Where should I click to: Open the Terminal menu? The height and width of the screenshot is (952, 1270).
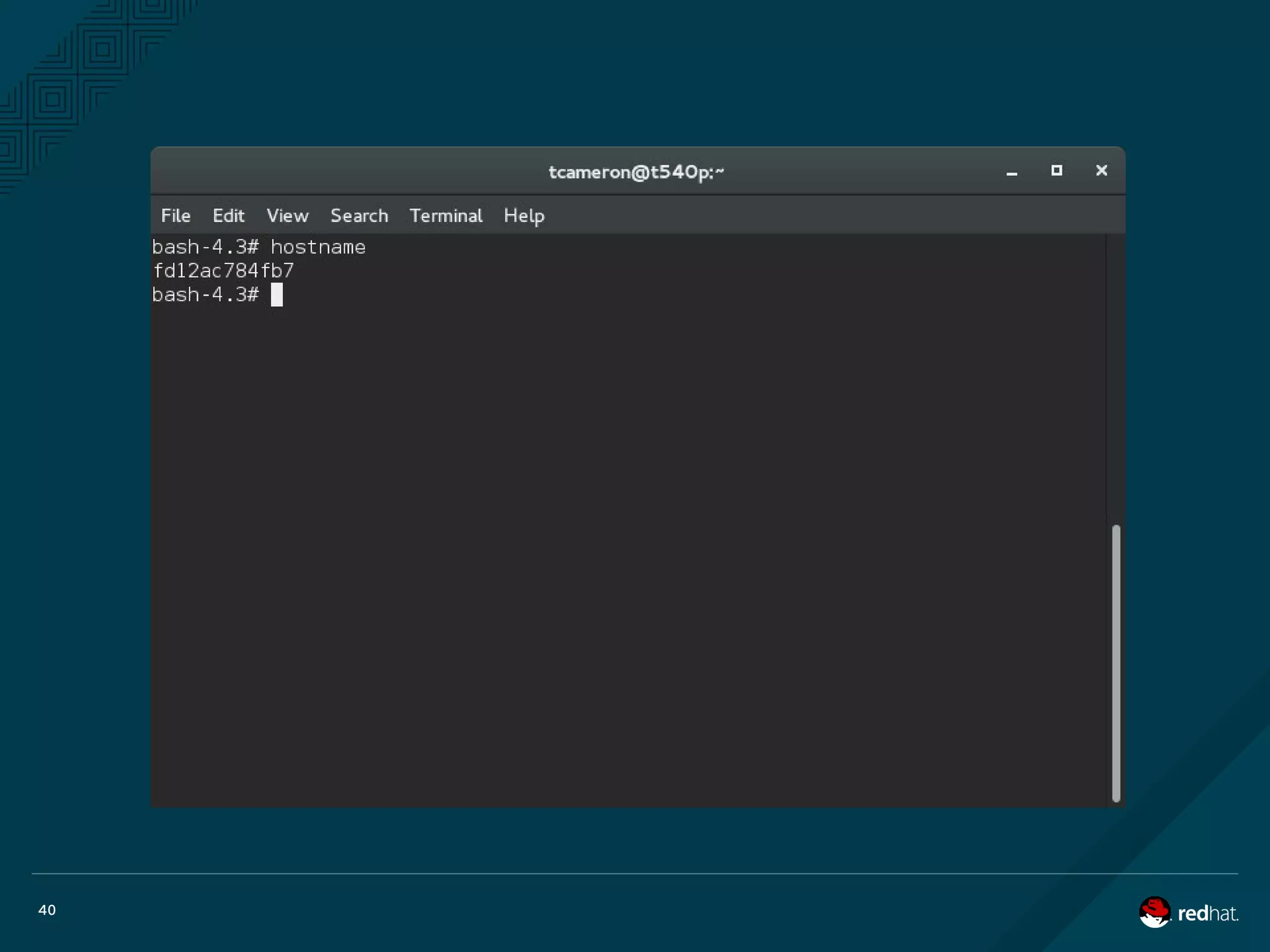click(445, 216)
